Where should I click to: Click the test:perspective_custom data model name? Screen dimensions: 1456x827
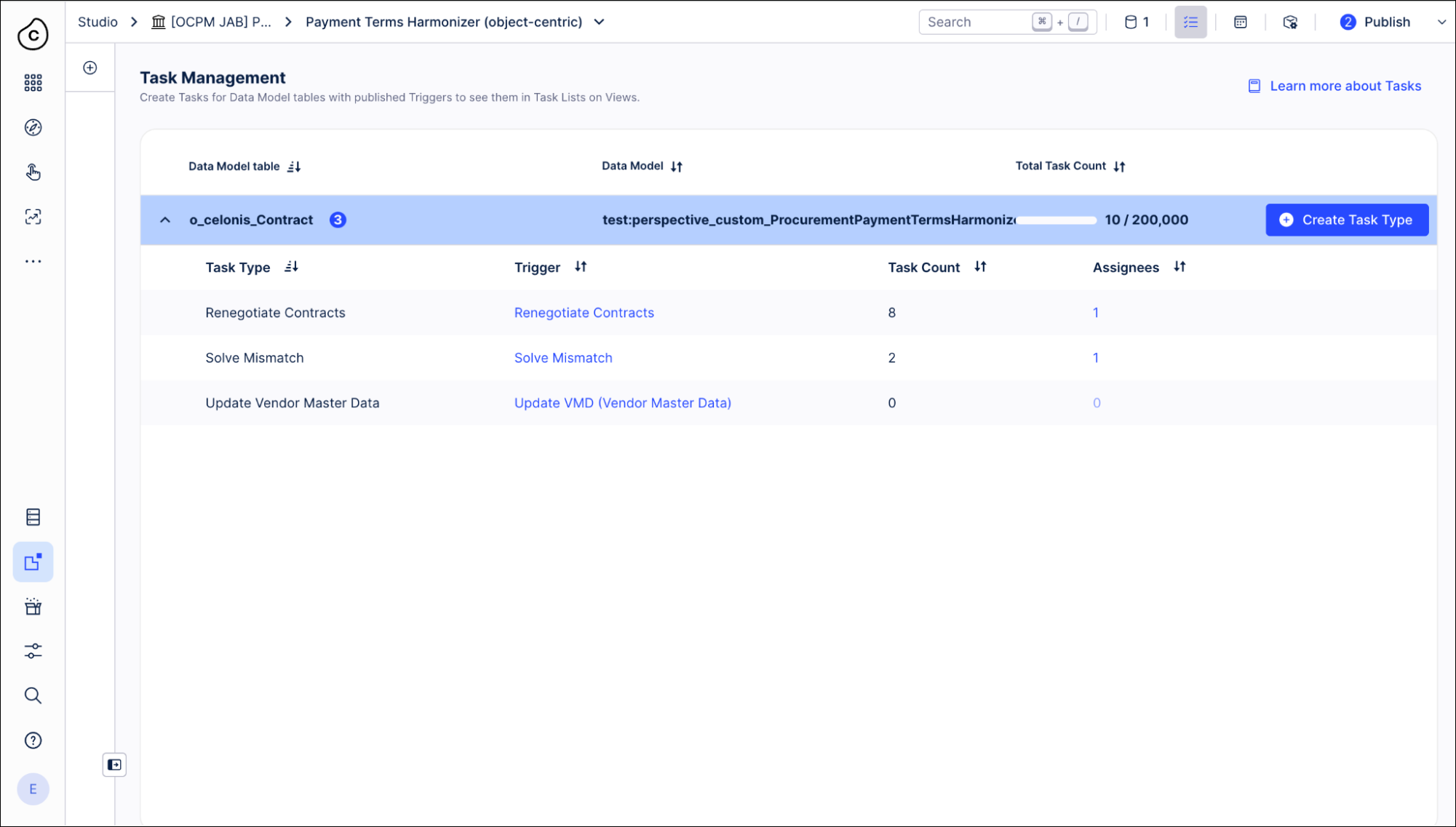pyautogui.click(x=808, y=220)
